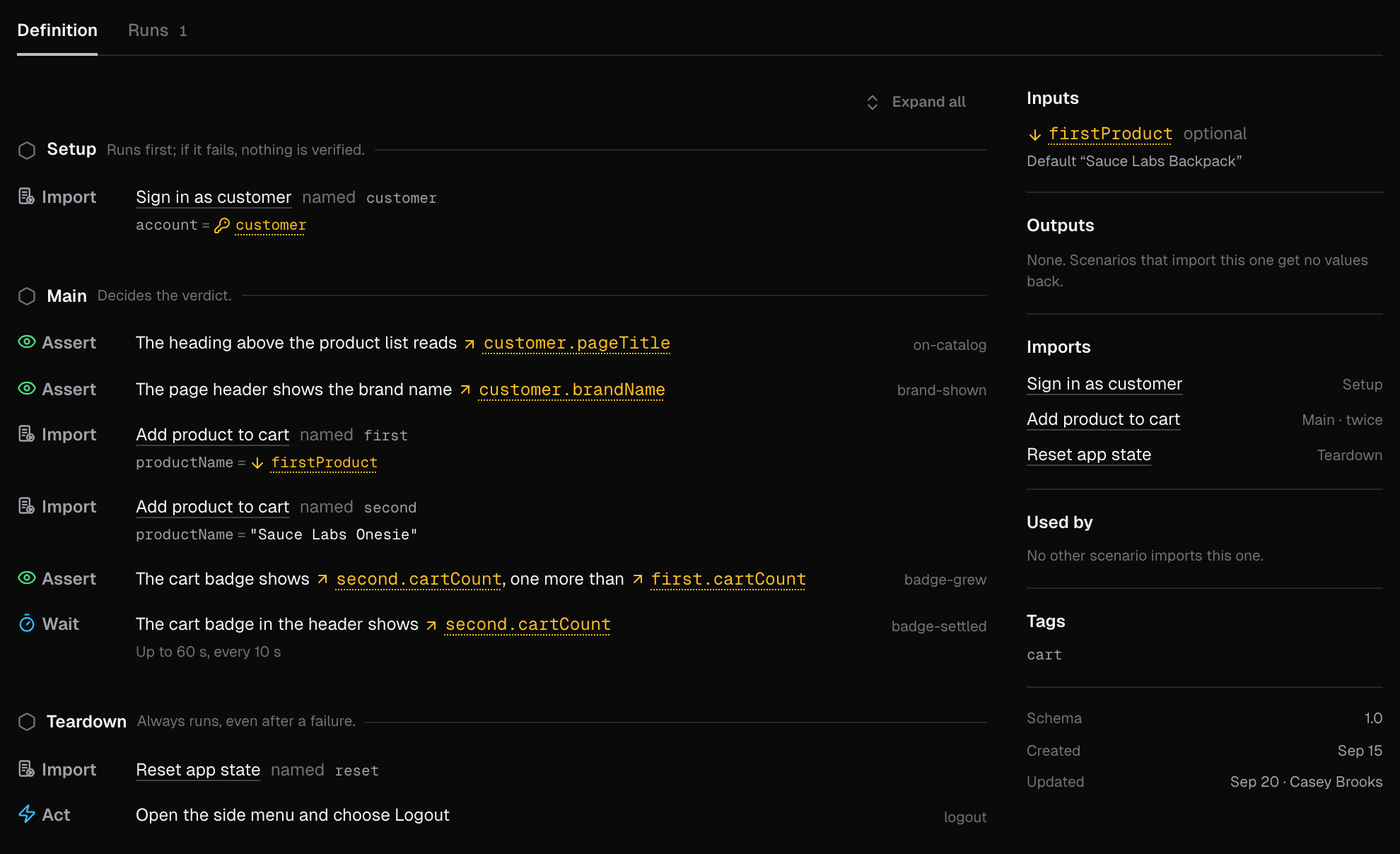Screen dimensions: 1400x854
Task: Click the firstProduct input in Inputs panel
Action: tap(1110, 134)
